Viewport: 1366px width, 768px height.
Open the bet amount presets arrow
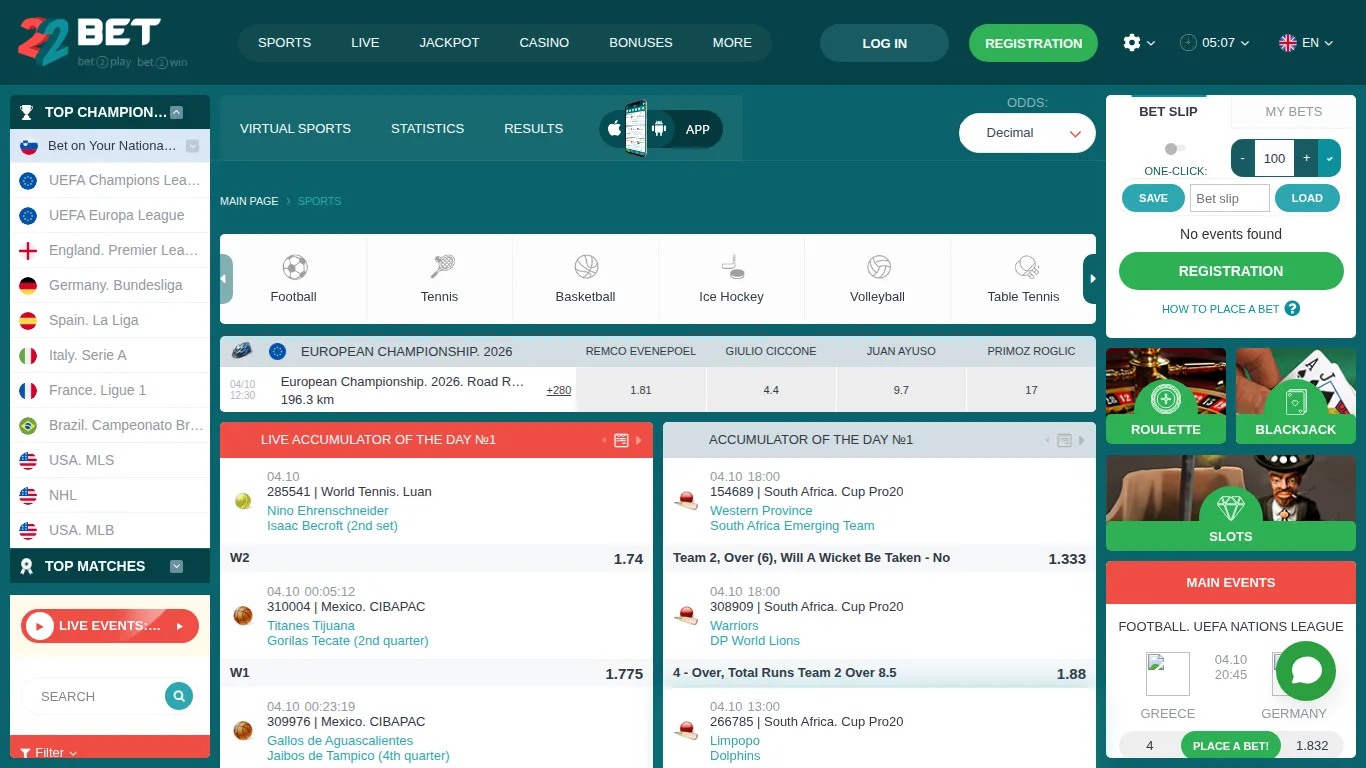1330,158
